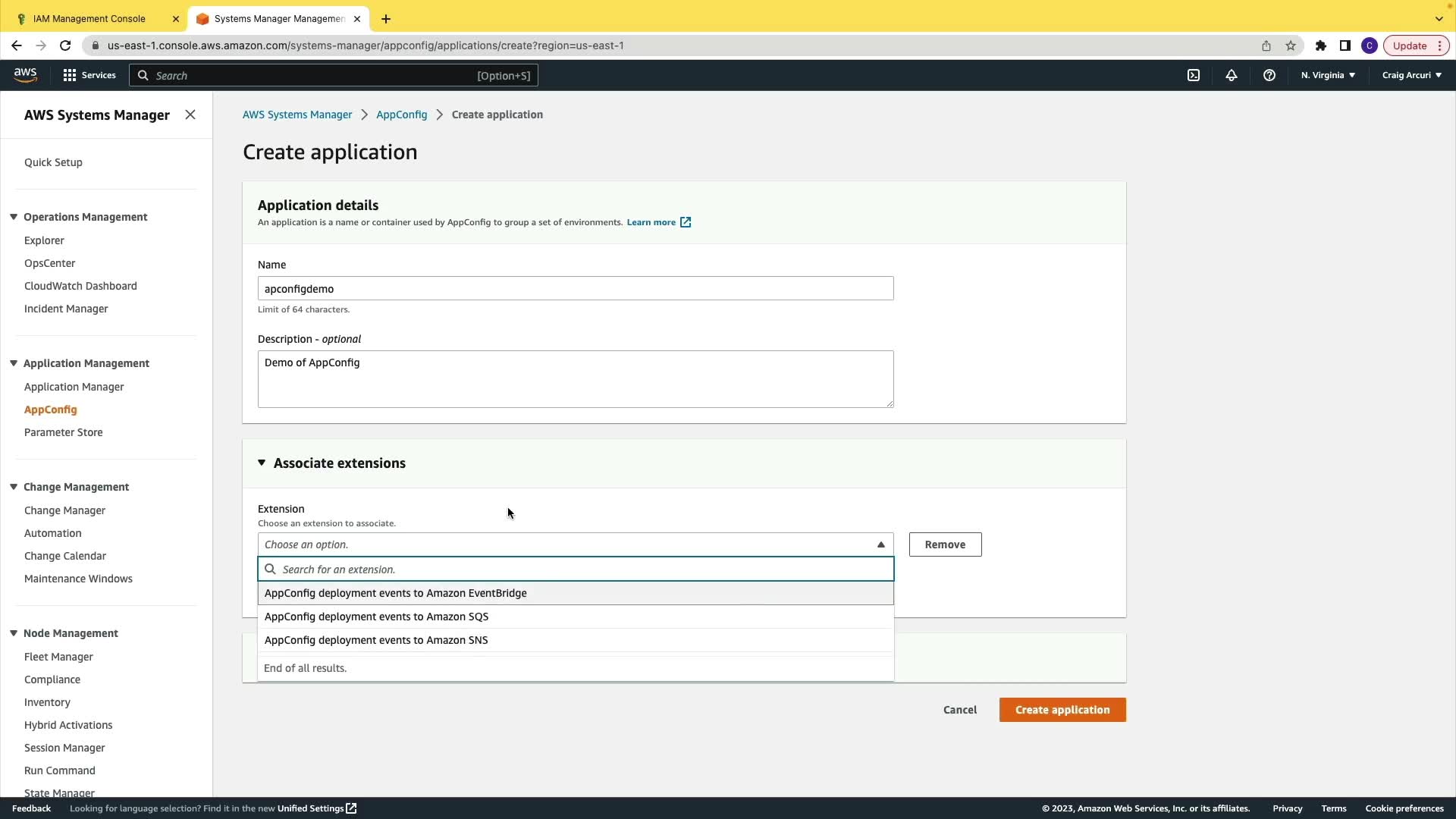The image size is (1456, 819).
Task: Click the Remove extension button
Action: pos(945,544)
